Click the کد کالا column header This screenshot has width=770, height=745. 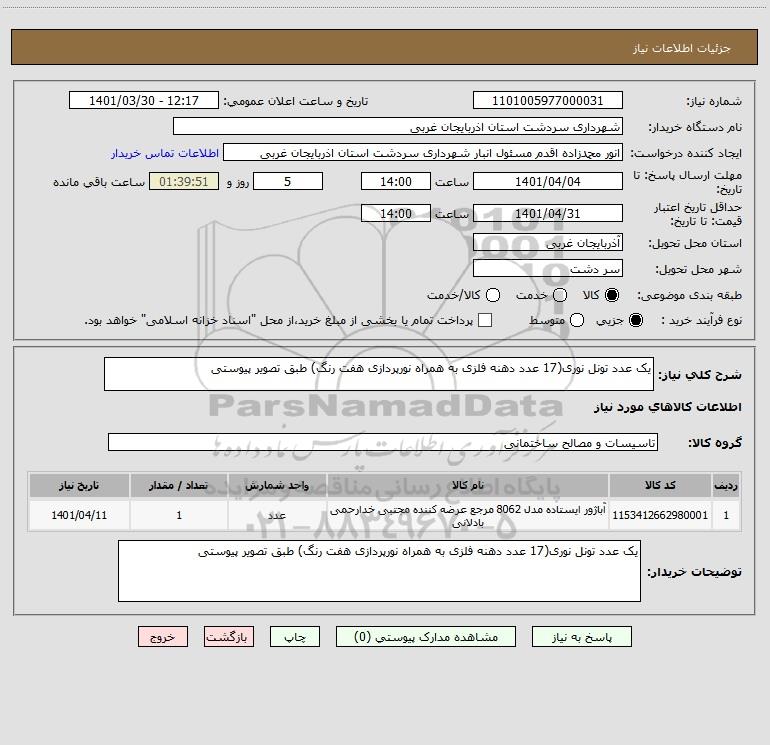(x=660, y=485)
